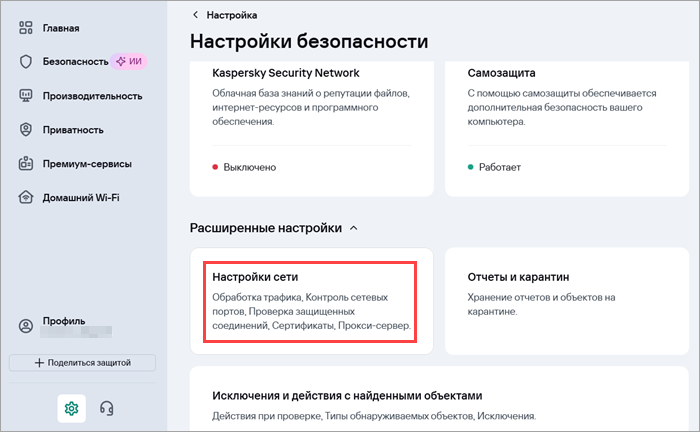Click the ИИ sparkle badge
The width and height of the screenshot is (700, 432).
129,62
